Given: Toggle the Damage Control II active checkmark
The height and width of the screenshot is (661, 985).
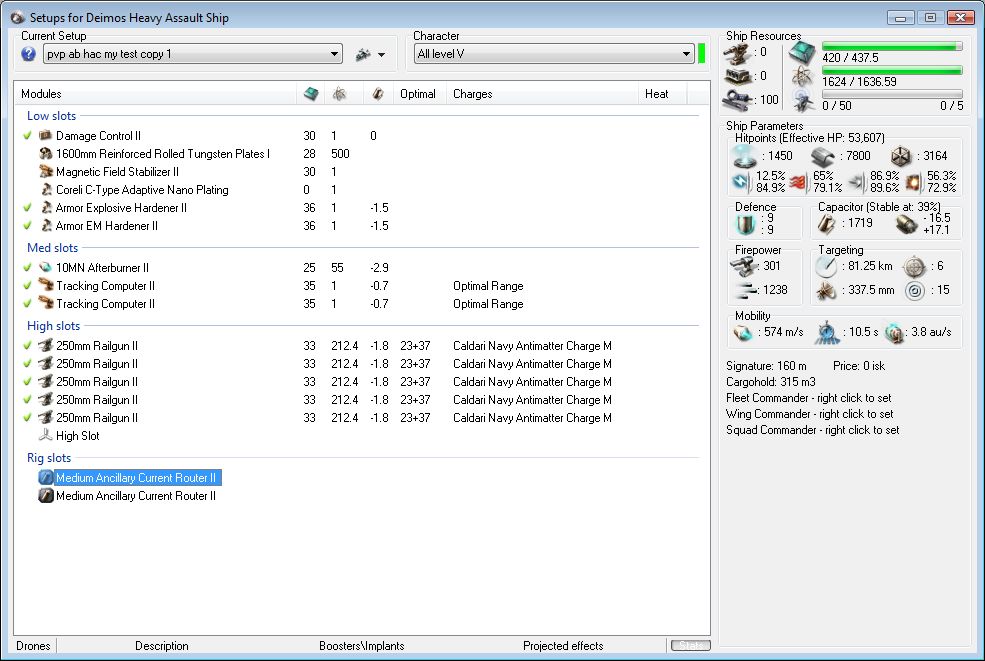Looking at the screenshot, I should point(27,135).
